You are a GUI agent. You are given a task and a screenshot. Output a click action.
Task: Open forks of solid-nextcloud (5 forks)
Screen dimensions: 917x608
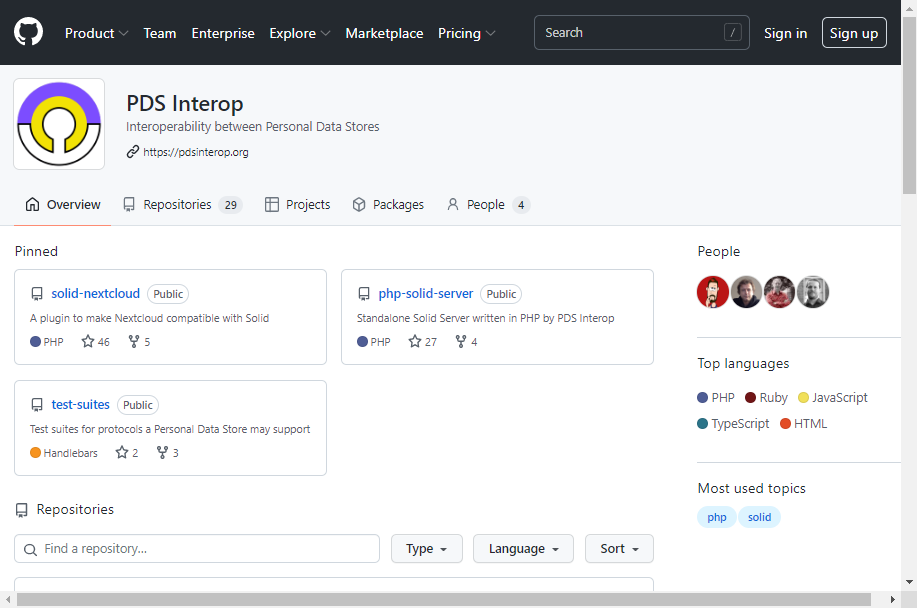click(139, 341)
